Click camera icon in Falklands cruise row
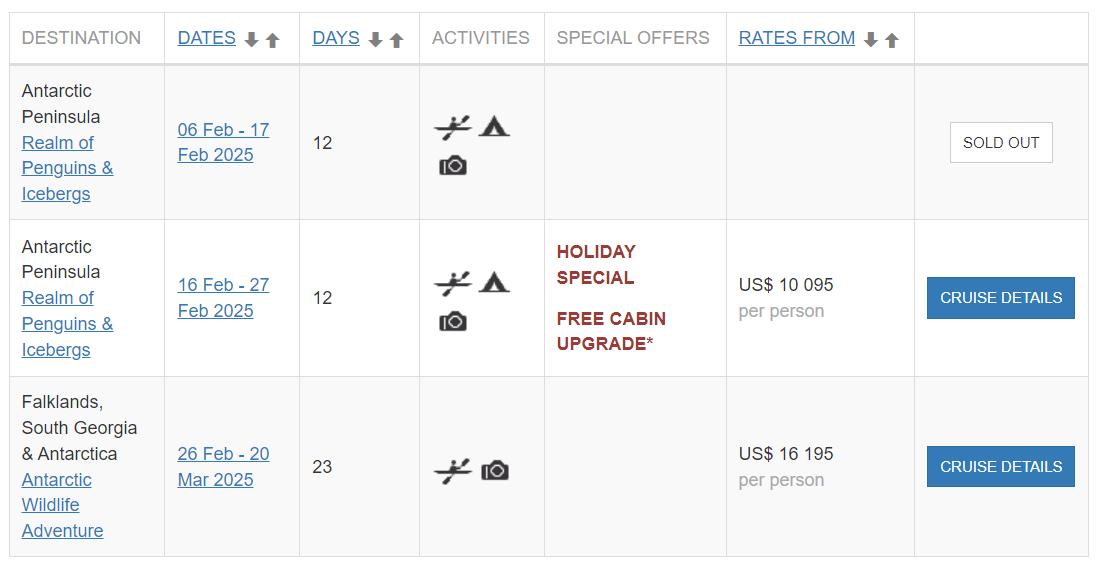Viewport: 1098px width, 568px height. click(x=495, y=471)
